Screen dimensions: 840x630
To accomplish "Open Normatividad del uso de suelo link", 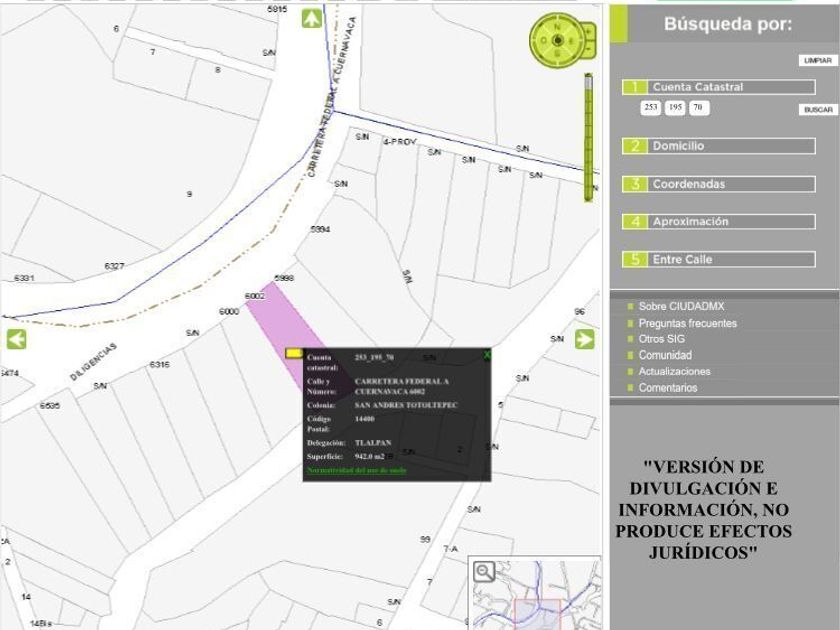I will click(x=356, y=470).
